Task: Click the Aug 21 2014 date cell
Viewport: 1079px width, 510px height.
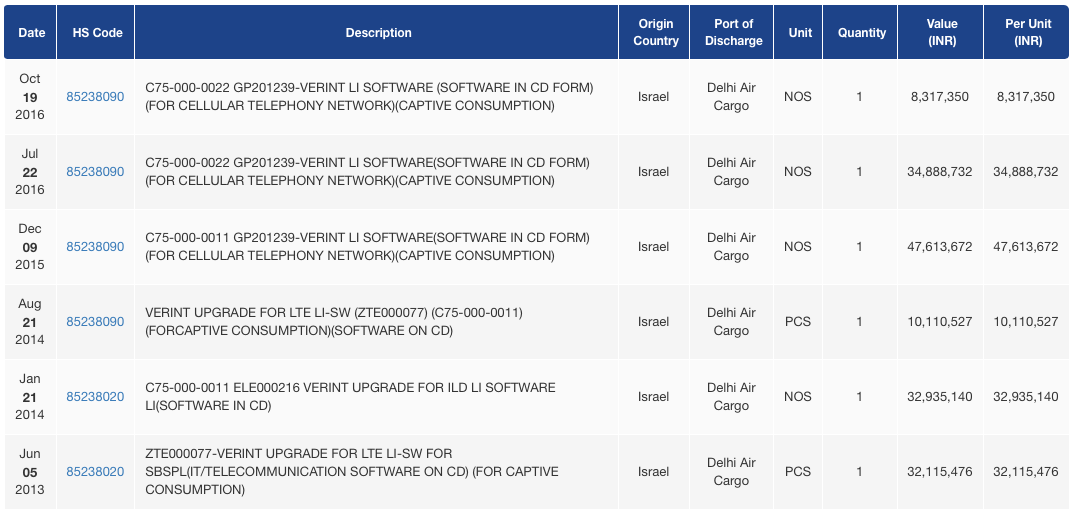Action: 30,322
